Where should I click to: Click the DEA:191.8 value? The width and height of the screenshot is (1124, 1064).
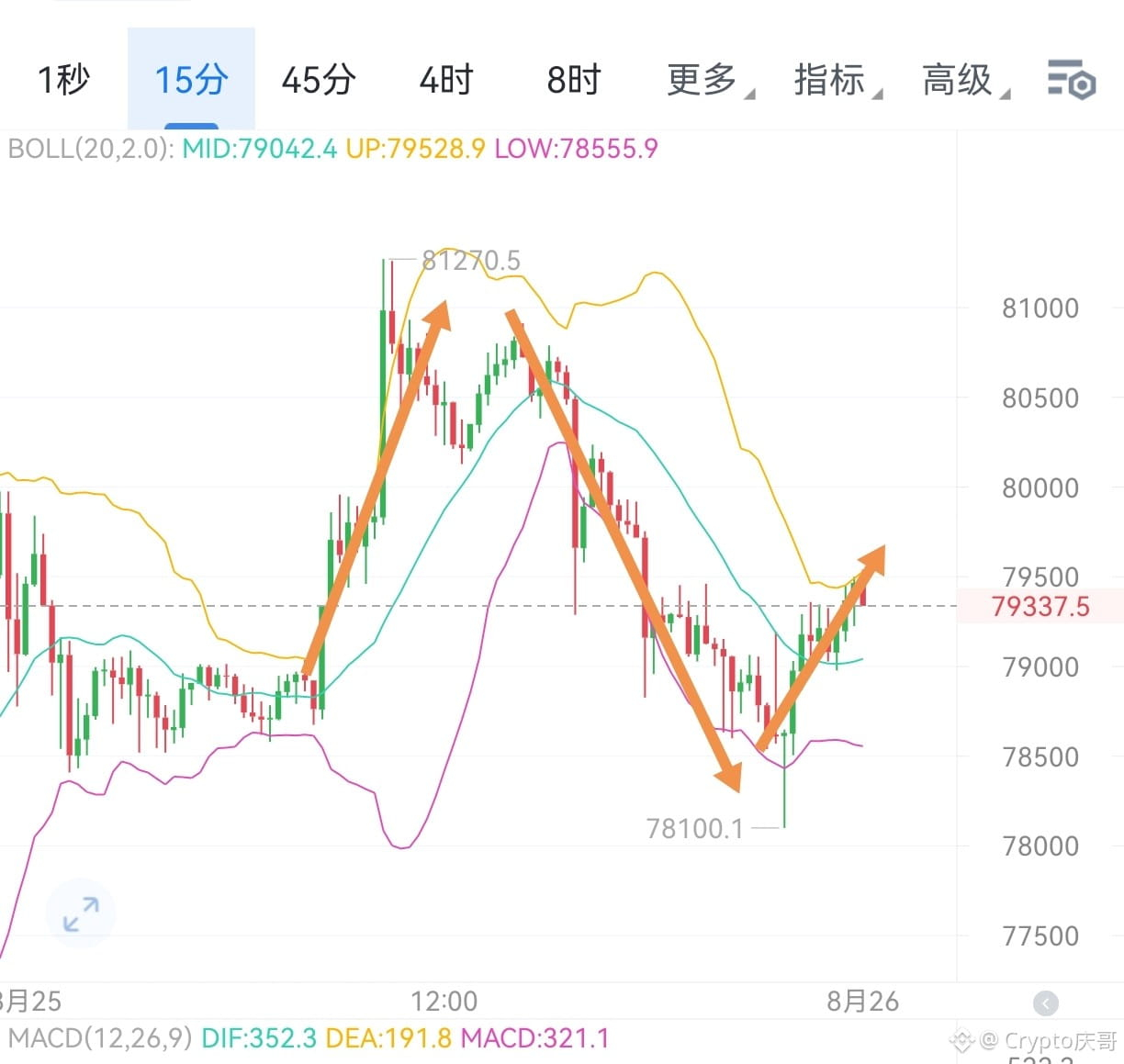388,1038
